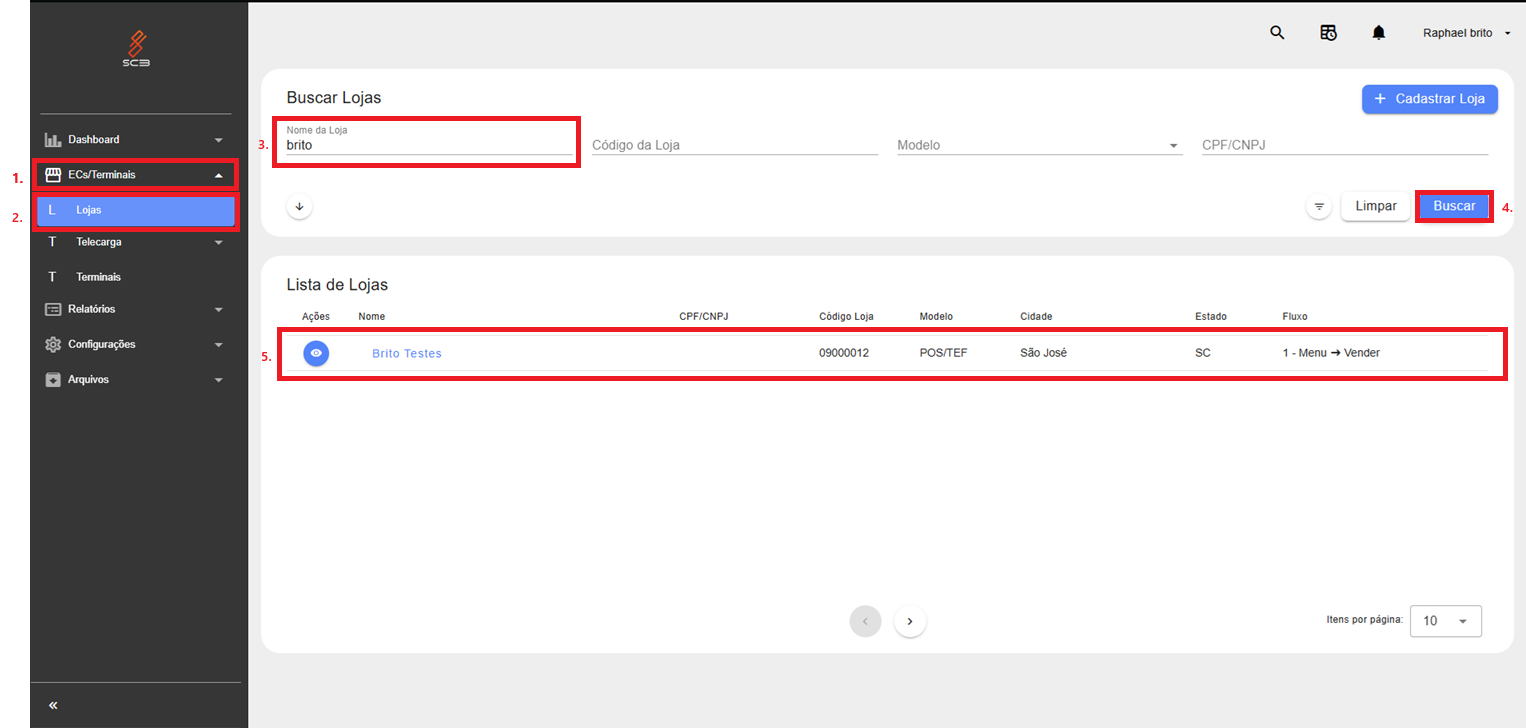Image resolution: width=1526 pixels, height=728 pixels.
Task: View Brito Testes store with eye icon
Action: click(x=316, y=353)
